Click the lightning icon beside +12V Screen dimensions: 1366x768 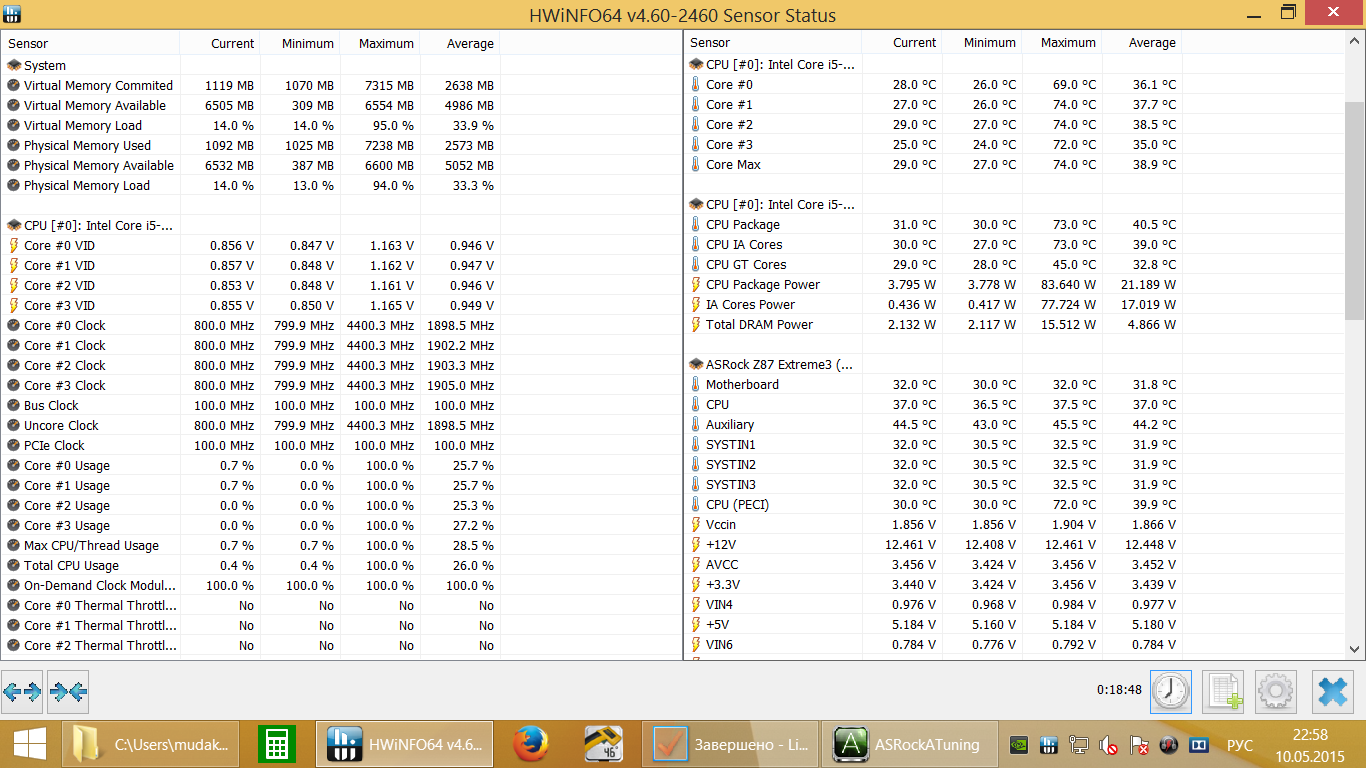(x=696, y=545)
